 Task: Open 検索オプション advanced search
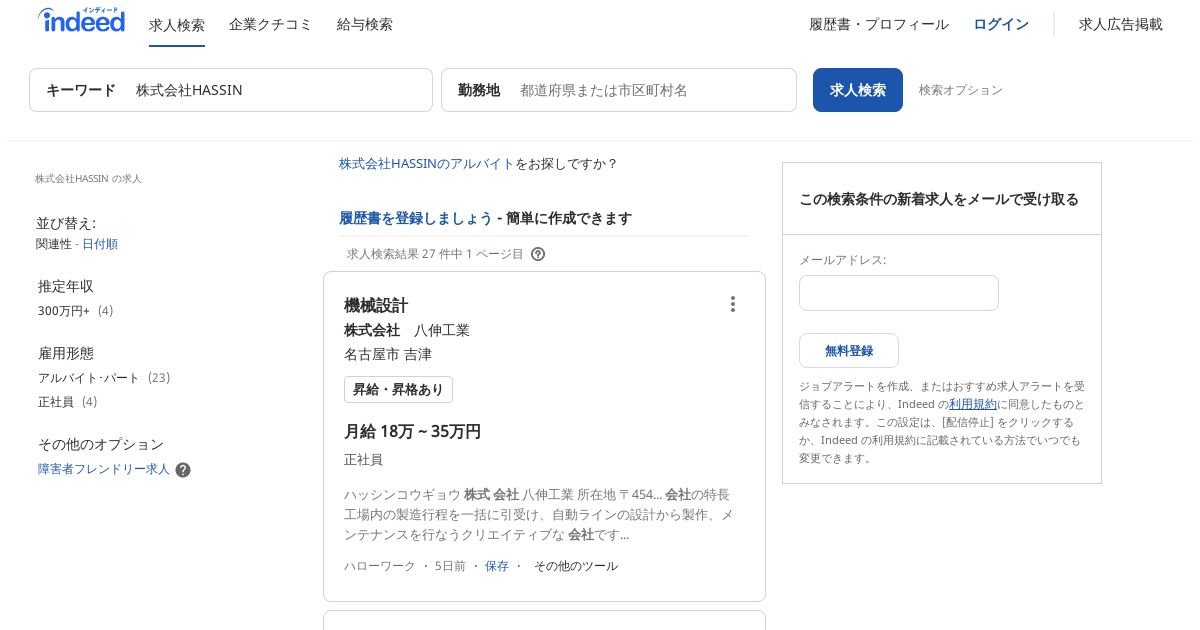point(961,90)
